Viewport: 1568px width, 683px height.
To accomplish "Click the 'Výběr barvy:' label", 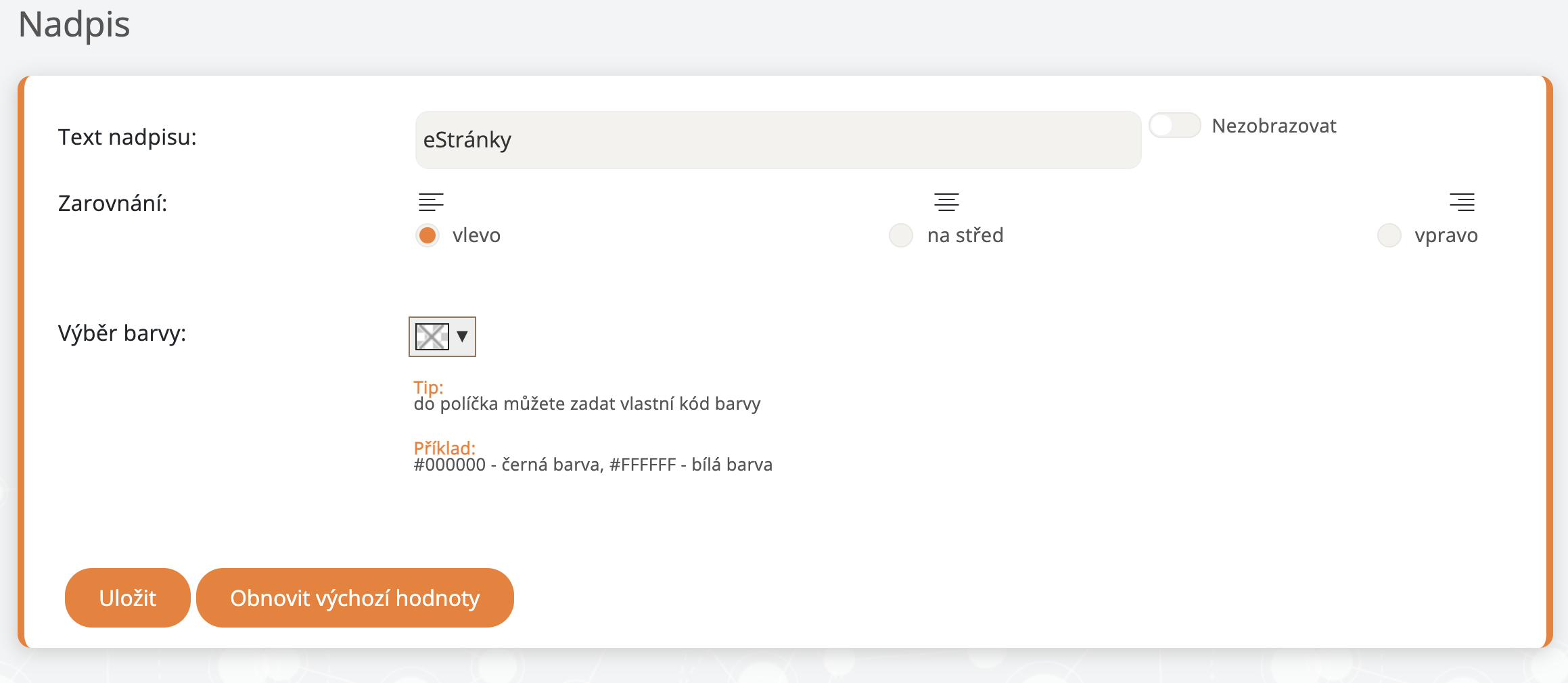I will pos(122,333).
